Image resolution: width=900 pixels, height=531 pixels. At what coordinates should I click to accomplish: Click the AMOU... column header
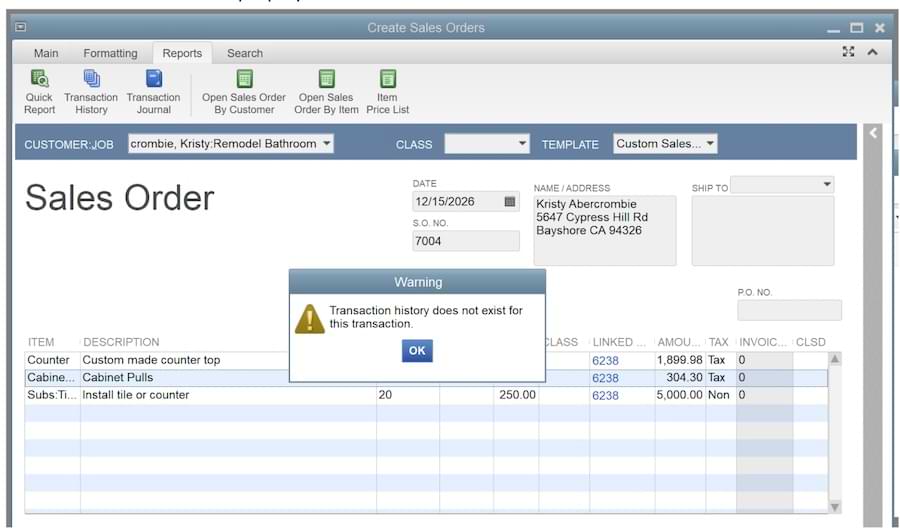[x=679, y=342]
